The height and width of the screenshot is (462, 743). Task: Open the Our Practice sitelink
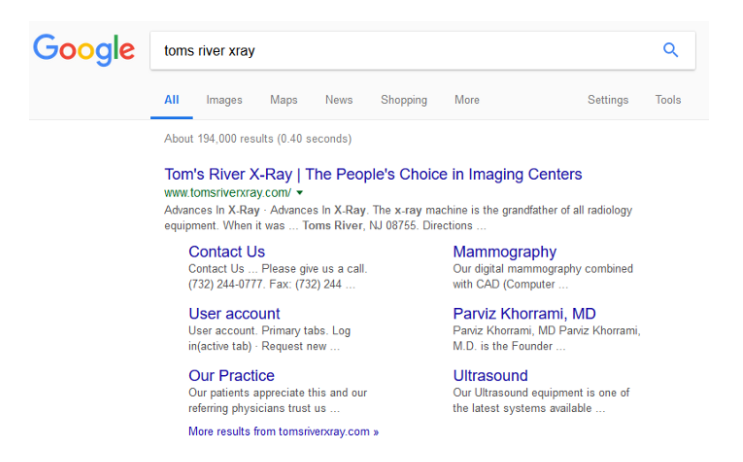click(231, 376)
